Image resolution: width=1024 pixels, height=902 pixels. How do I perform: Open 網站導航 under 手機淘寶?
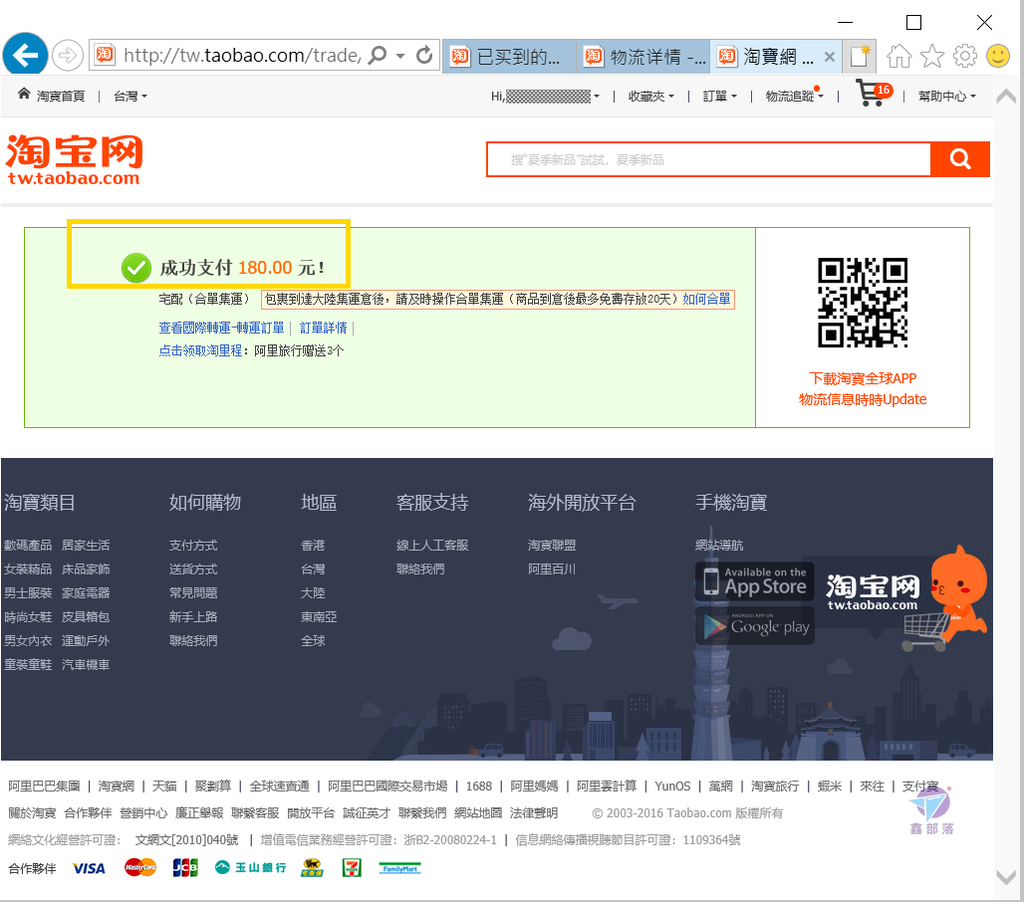[x=719, y=545]
